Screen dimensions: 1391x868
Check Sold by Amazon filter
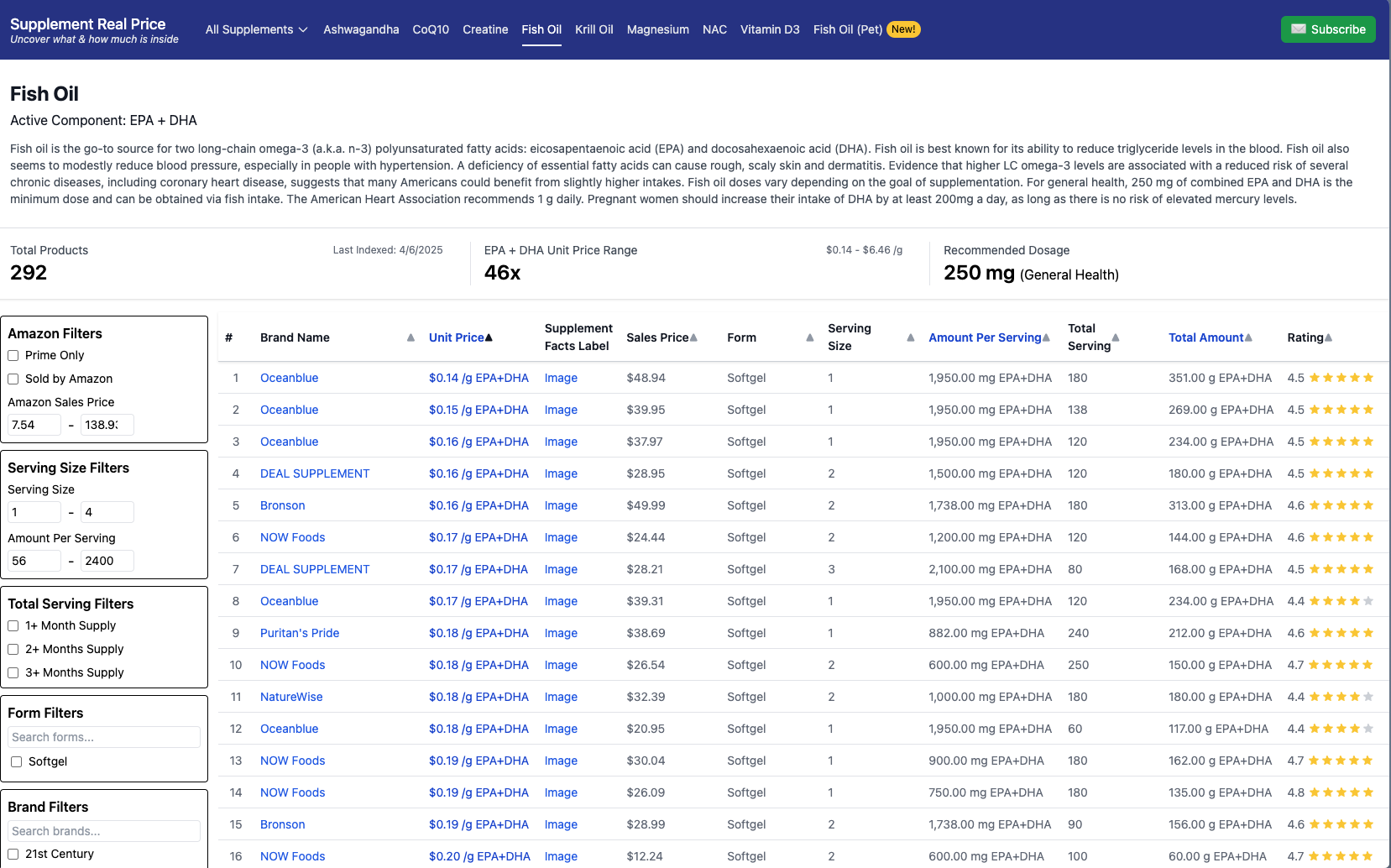pyautogui.click(x=13, y=379)
